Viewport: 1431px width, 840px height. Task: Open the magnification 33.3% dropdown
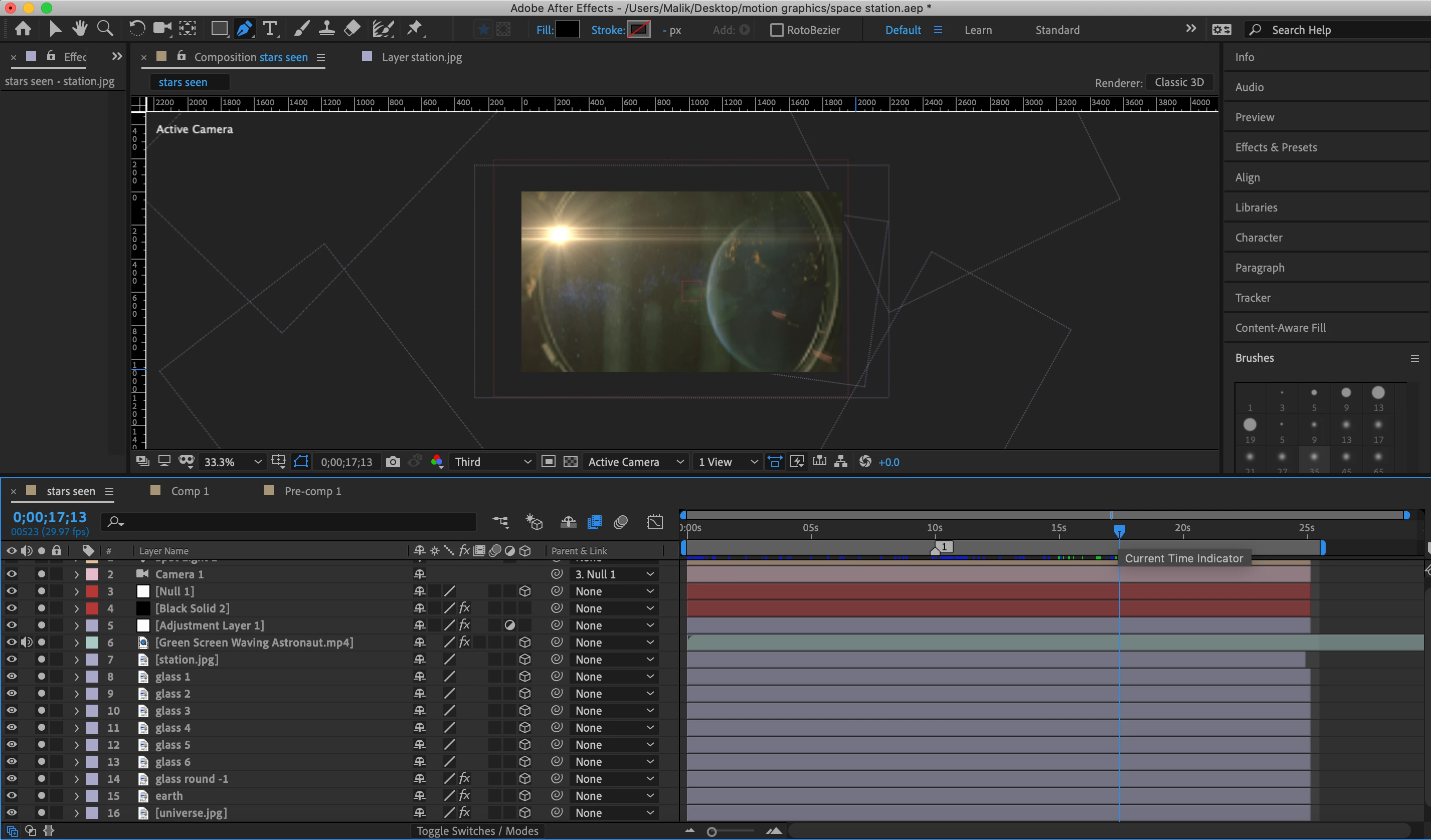click(233, 462)
